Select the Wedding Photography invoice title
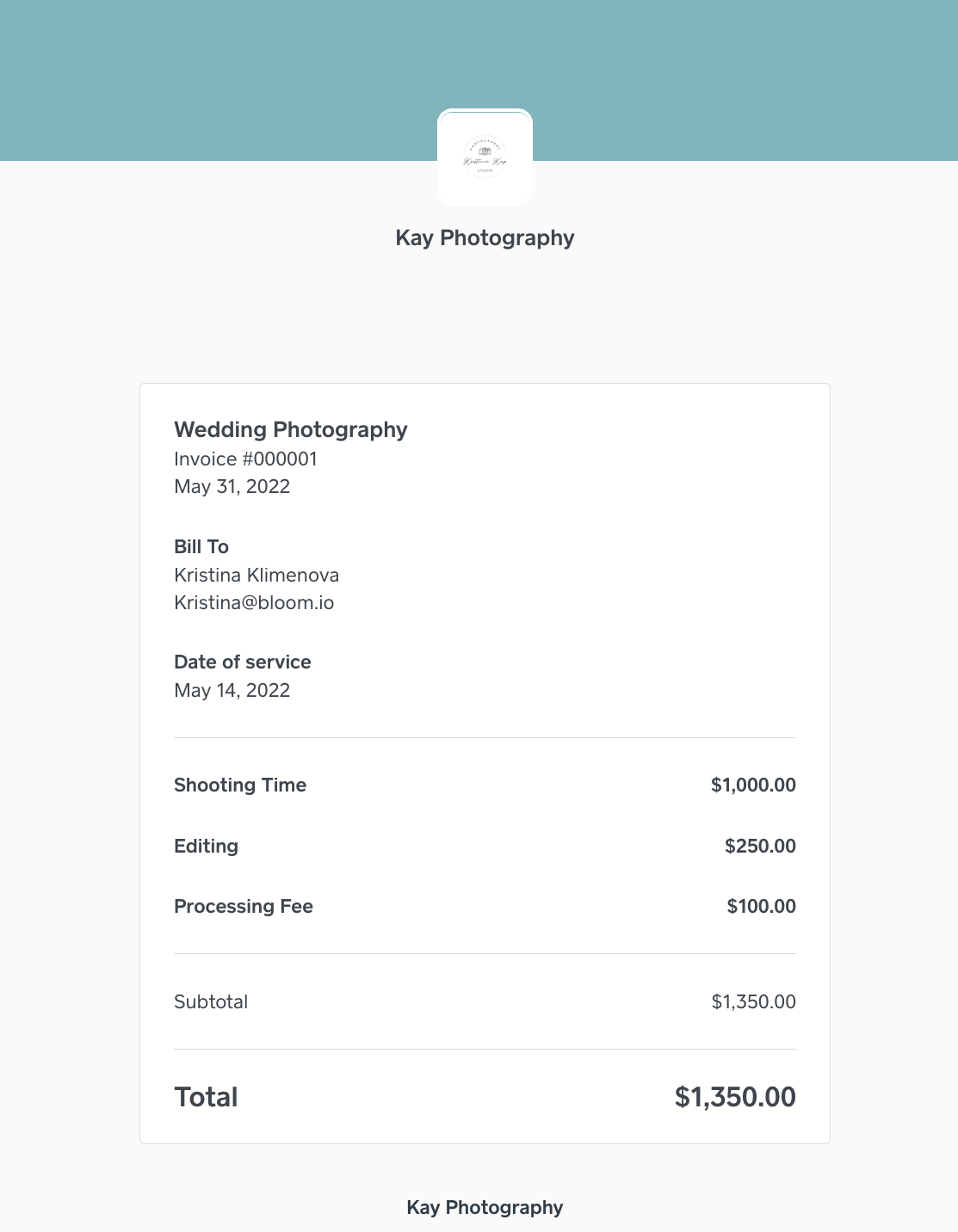This screenshot has width=958, height=1232. tap(291, 429)
